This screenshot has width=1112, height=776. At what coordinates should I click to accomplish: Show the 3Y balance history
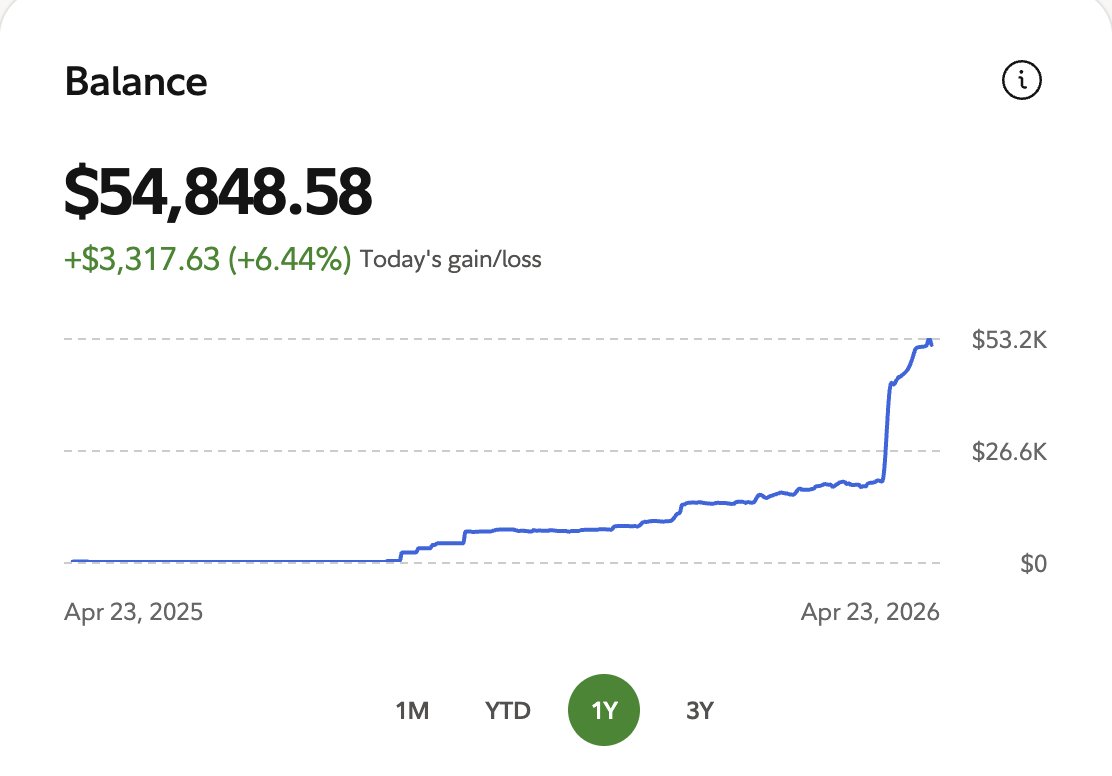coord(700,710)
